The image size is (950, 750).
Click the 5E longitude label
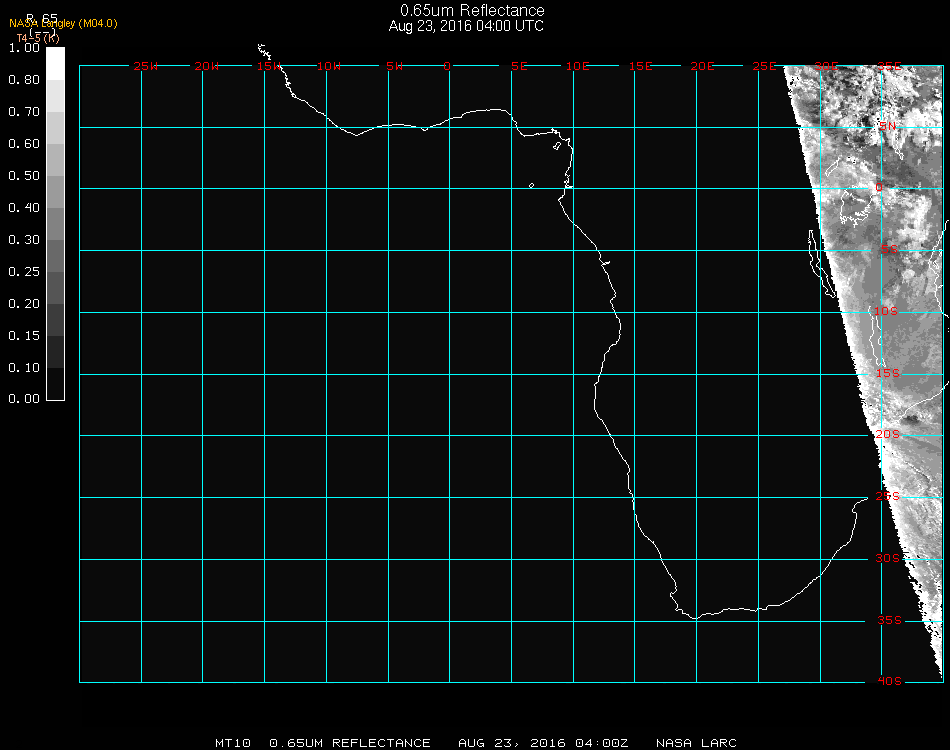[x=519, y=66]
